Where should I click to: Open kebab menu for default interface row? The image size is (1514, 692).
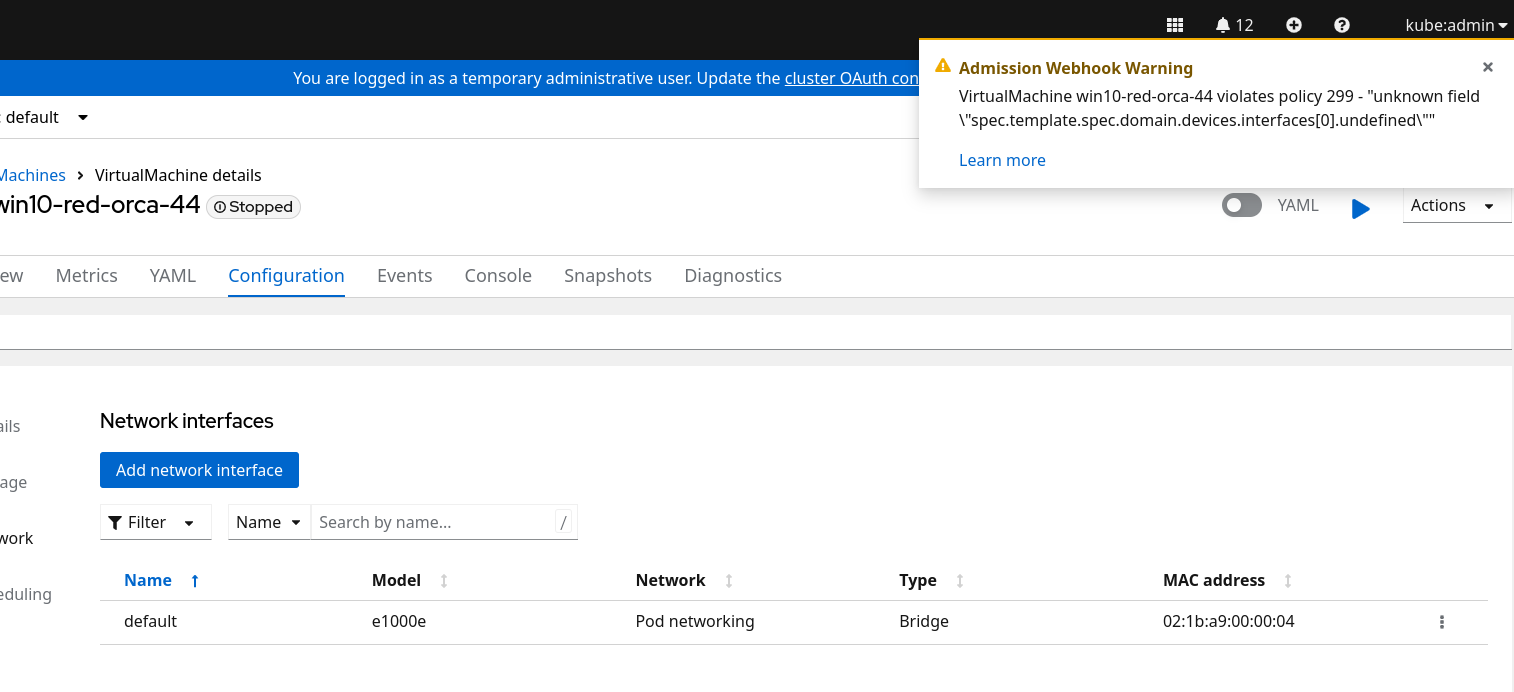click(x=1441, y=622)
